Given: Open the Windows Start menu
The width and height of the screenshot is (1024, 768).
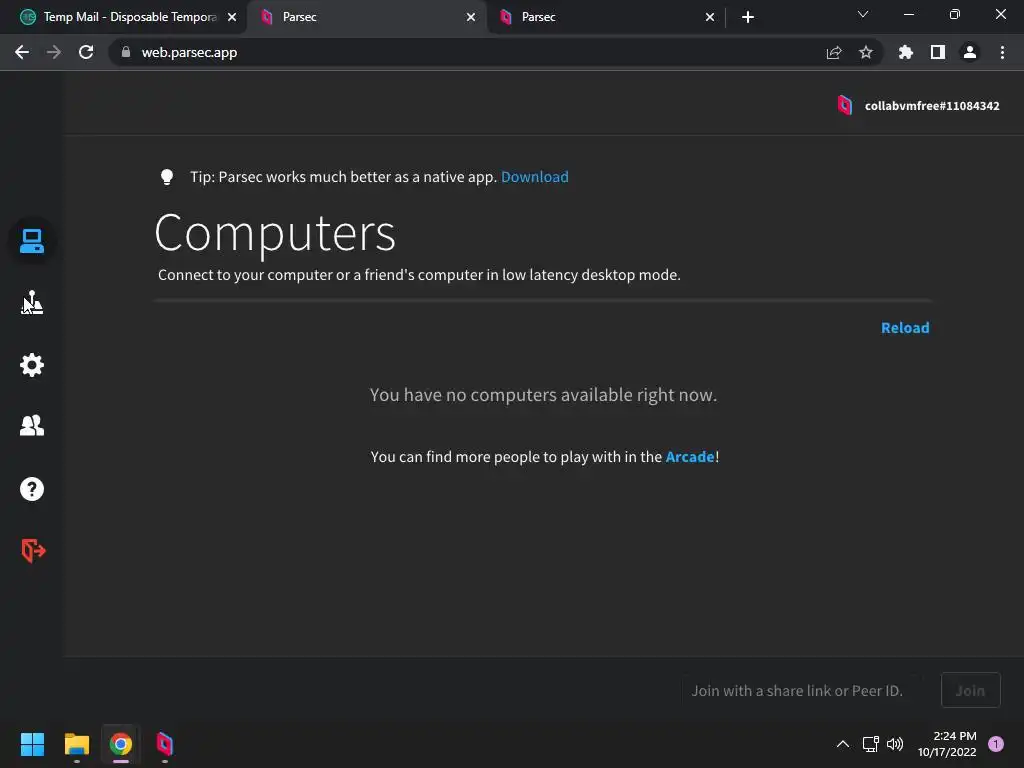Looking at the screenshot, I should click(x=32, y=744).
